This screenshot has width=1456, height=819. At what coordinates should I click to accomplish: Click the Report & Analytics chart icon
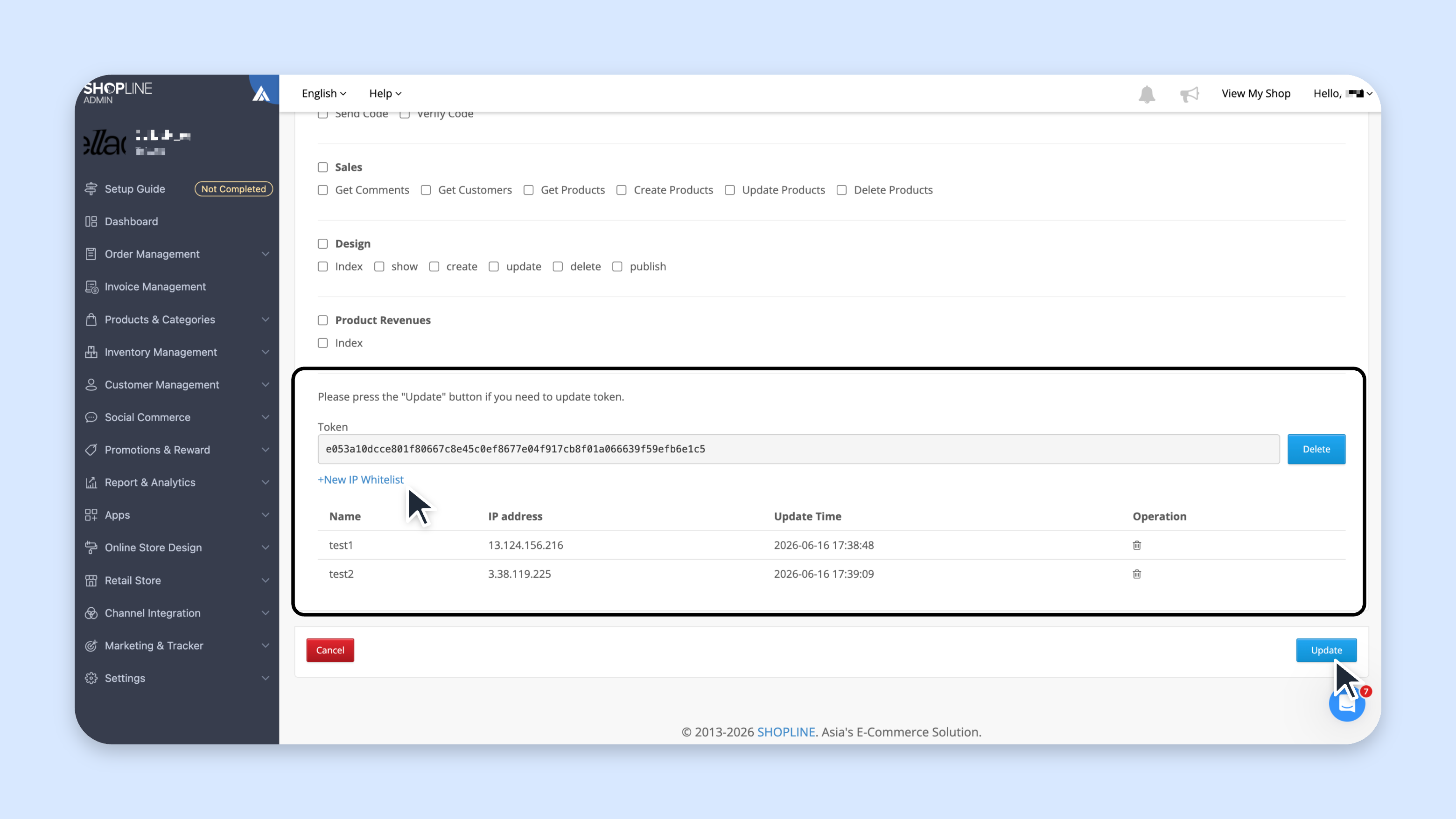tap(91, 482)
